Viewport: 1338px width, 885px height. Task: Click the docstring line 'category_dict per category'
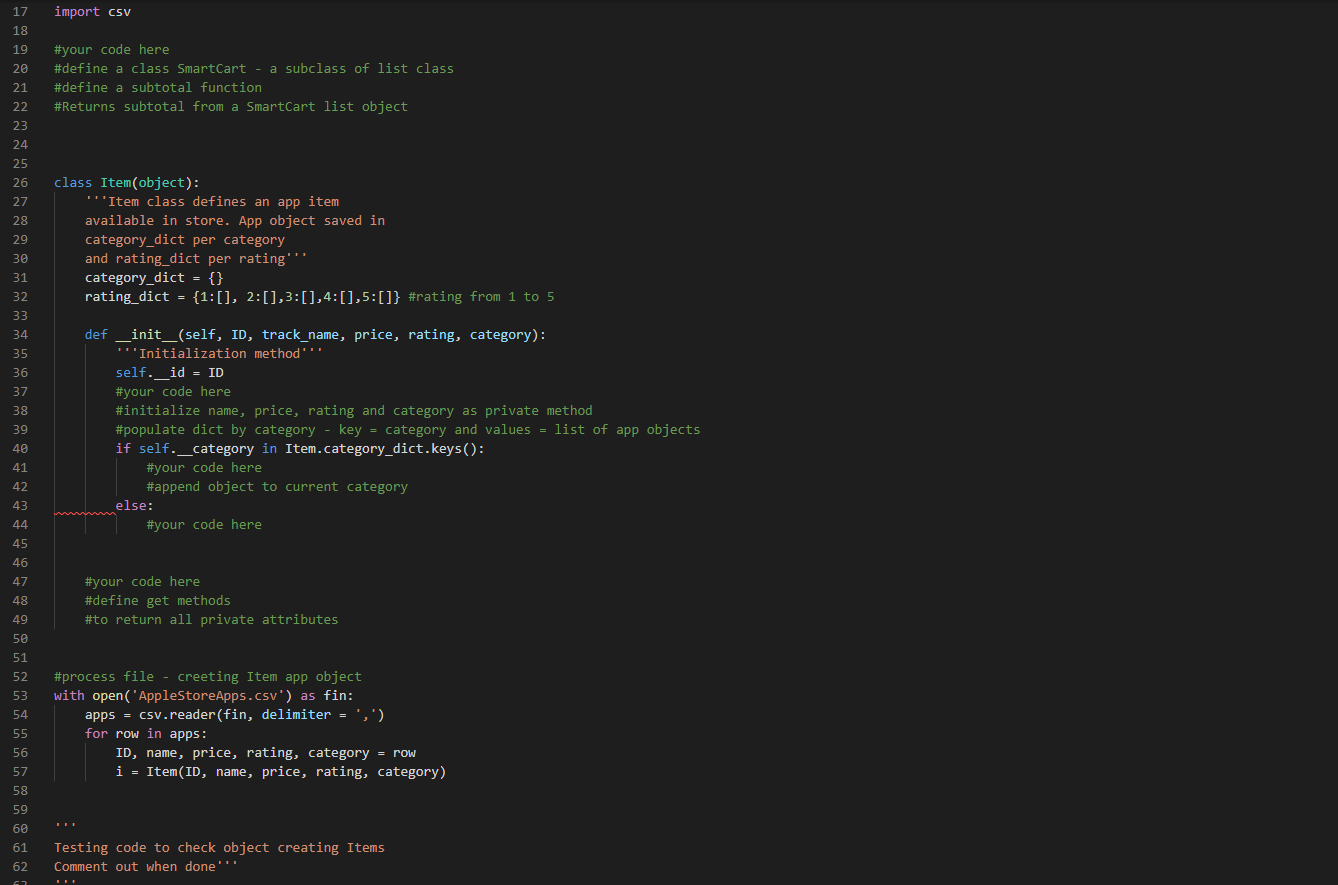pos(185,240)
